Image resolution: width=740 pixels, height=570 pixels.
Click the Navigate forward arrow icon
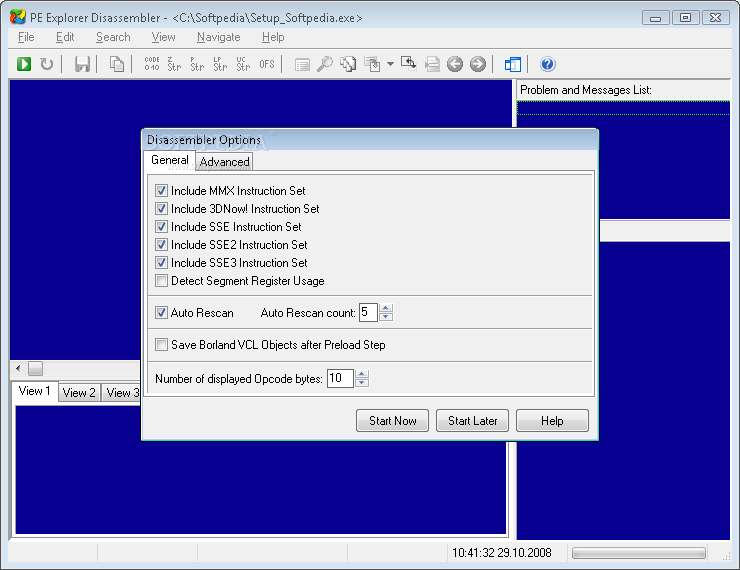[x=478, y=64]
